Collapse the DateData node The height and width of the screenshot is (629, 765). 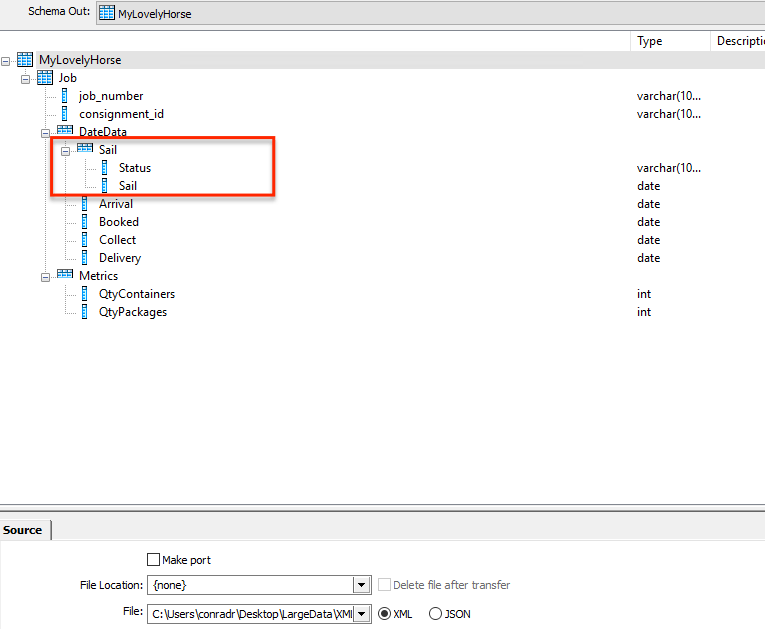tap(46, 132)
